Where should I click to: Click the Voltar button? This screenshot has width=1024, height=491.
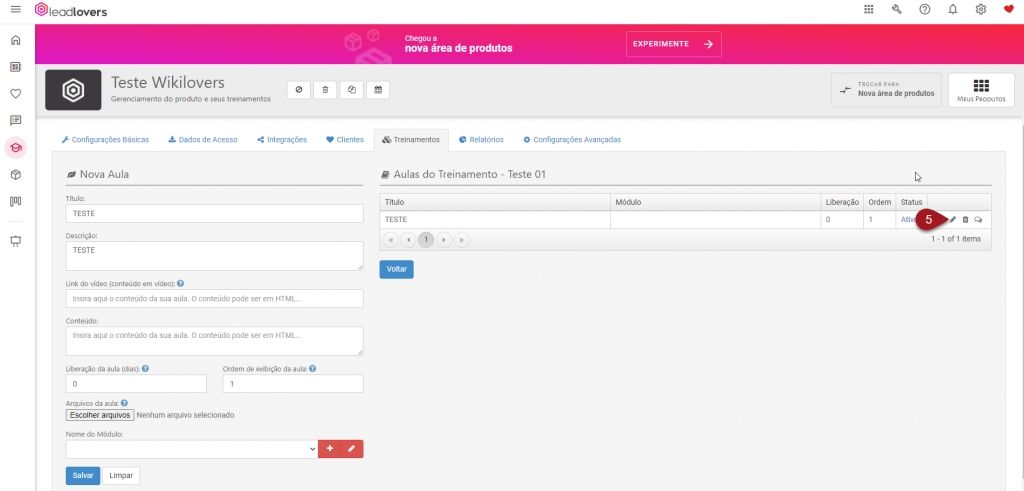click(396, 269)
